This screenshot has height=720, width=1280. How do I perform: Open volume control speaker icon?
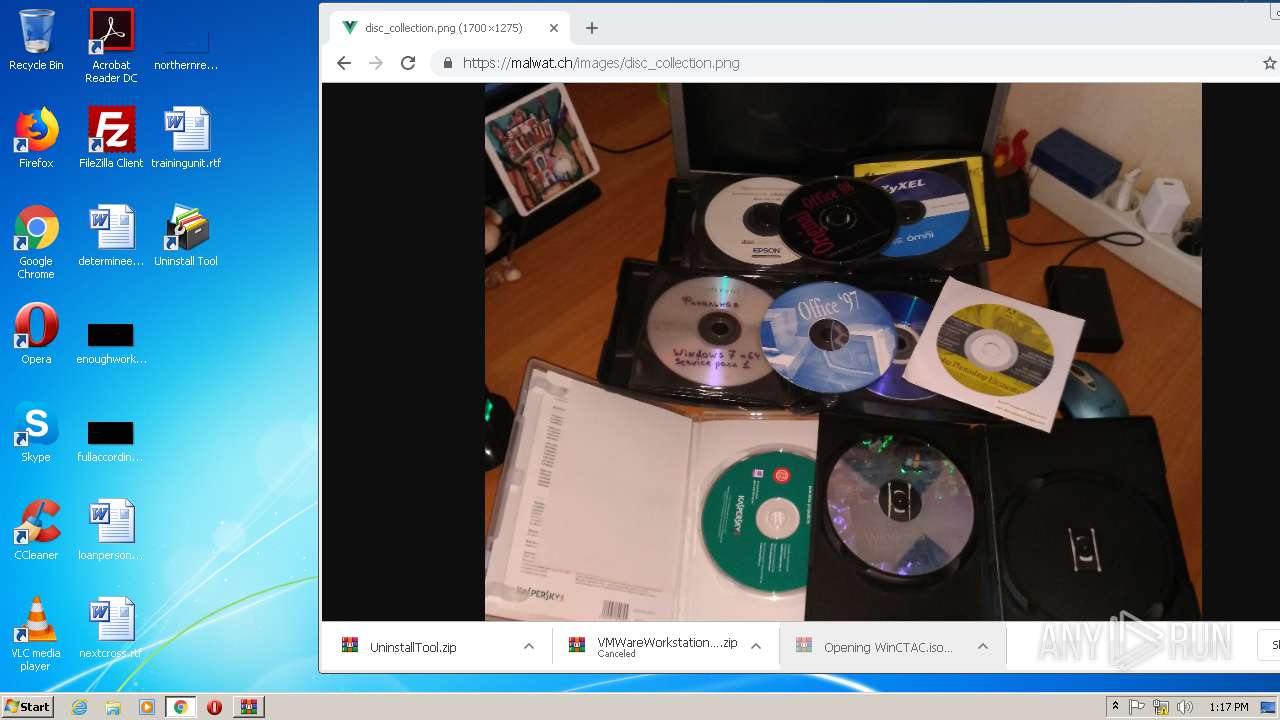(x=1185, y=707)
